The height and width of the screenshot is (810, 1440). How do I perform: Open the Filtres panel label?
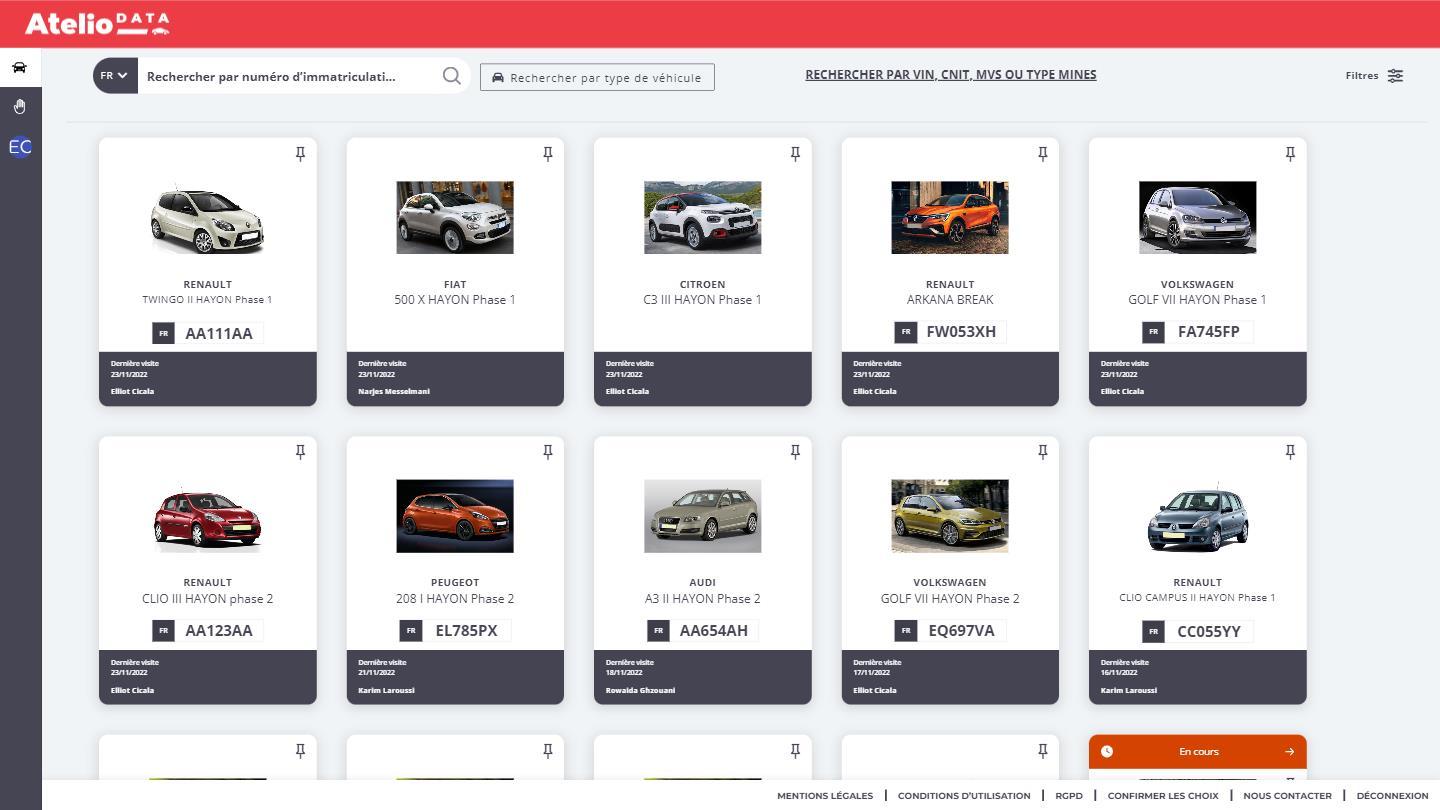point(1362,76)
